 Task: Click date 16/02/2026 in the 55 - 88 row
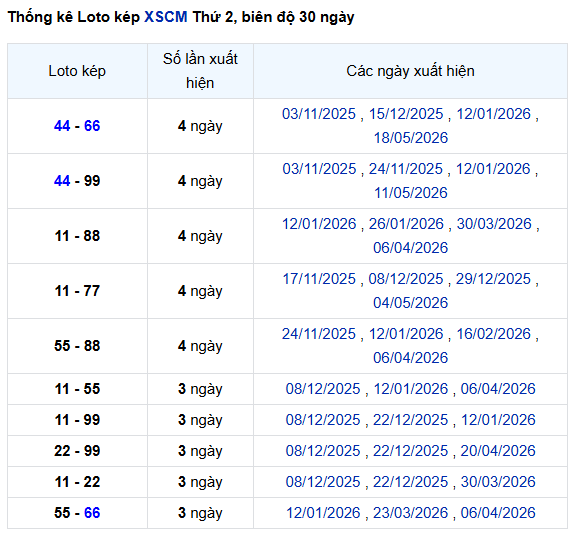tap(494, 334)
